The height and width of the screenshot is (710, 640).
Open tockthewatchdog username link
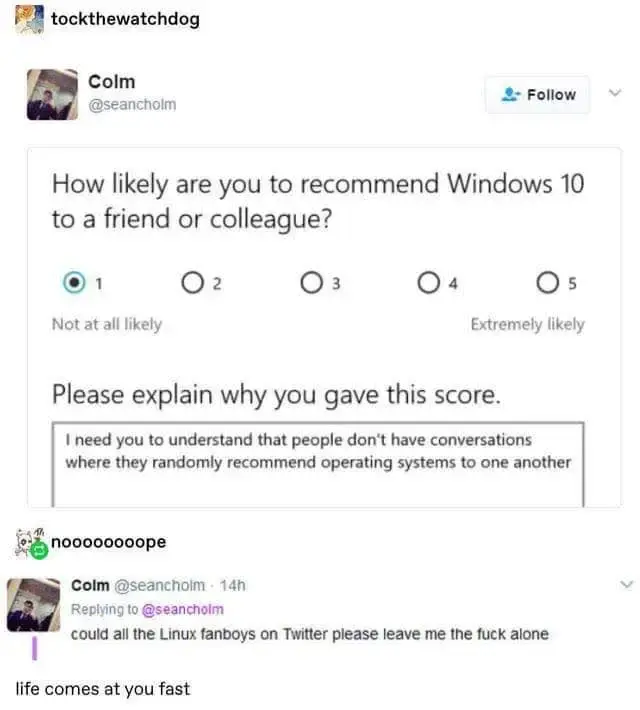[x=125, y=19]
